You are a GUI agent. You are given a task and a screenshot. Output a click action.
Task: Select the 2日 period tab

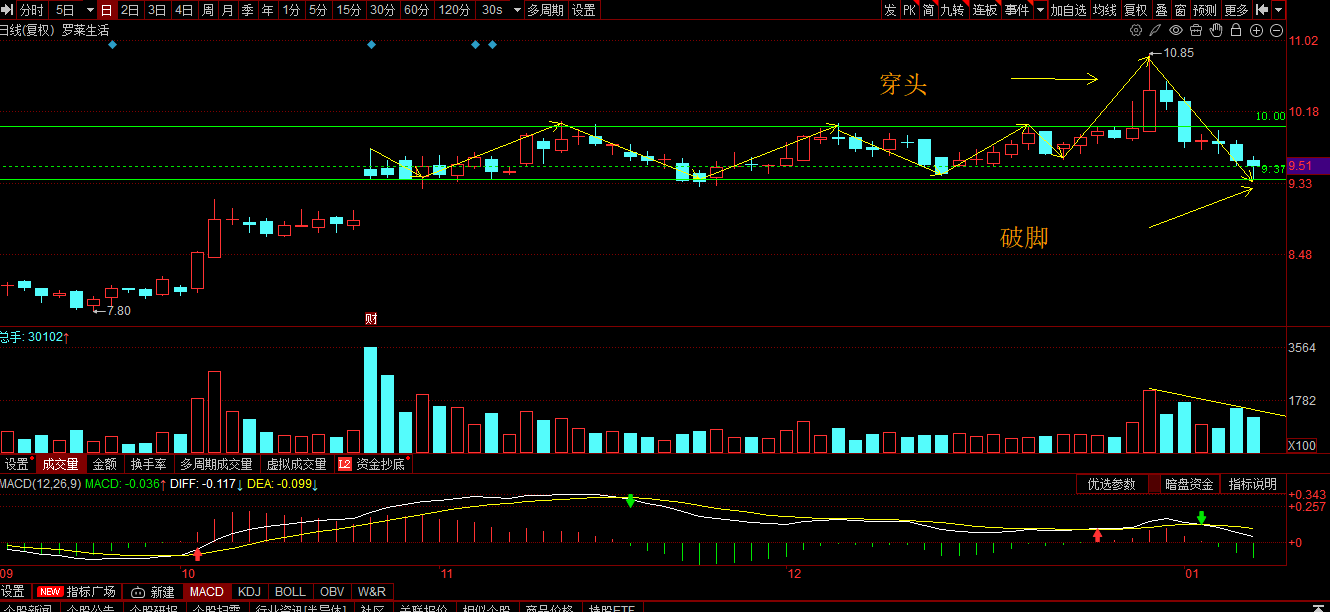pos(130,10)
